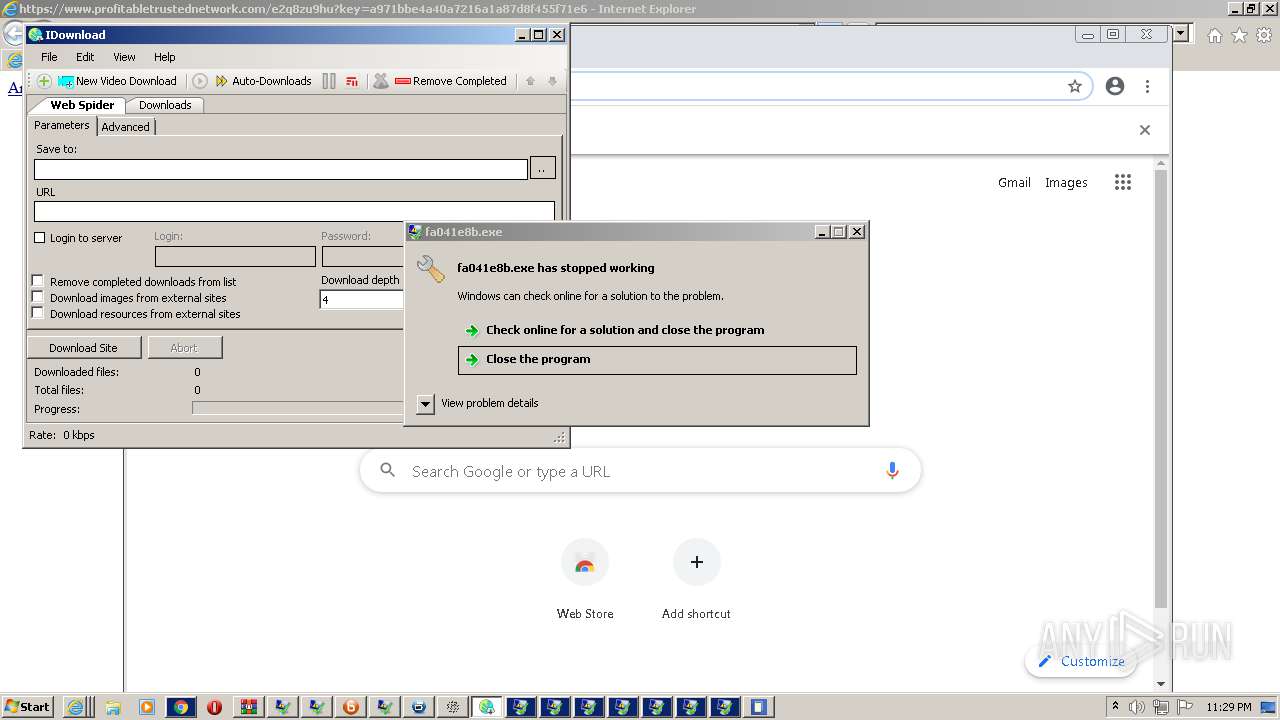
Task: Open the Windows Start menu
Action: (x=27, y=707)
